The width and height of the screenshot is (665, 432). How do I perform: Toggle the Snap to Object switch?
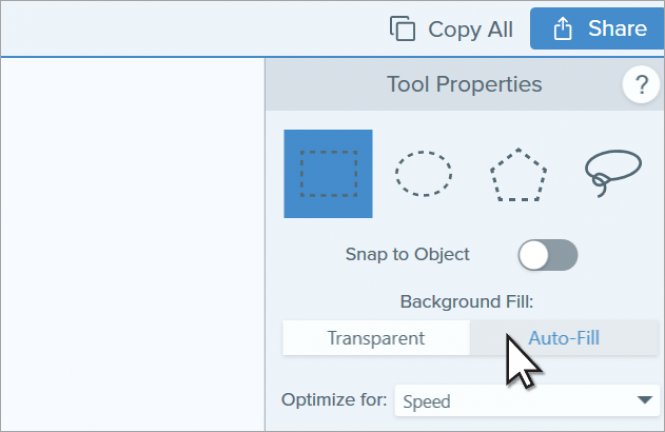pyautogui.click(x=548, y=255)
